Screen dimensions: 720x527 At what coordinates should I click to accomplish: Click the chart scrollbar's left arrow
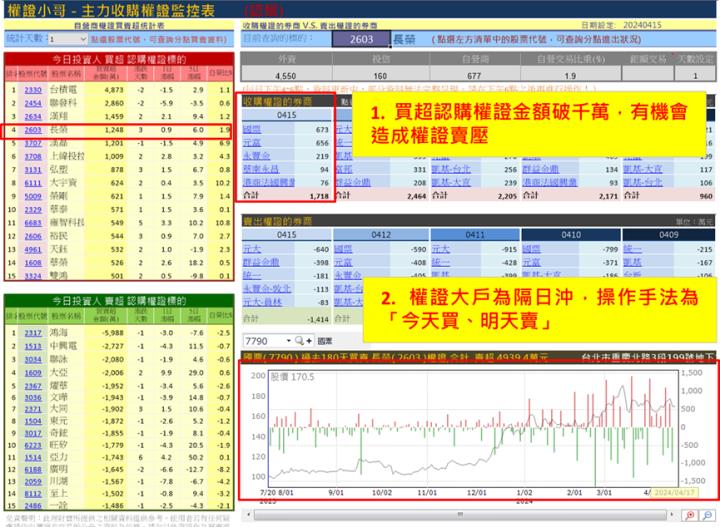(x=248, y=514)
